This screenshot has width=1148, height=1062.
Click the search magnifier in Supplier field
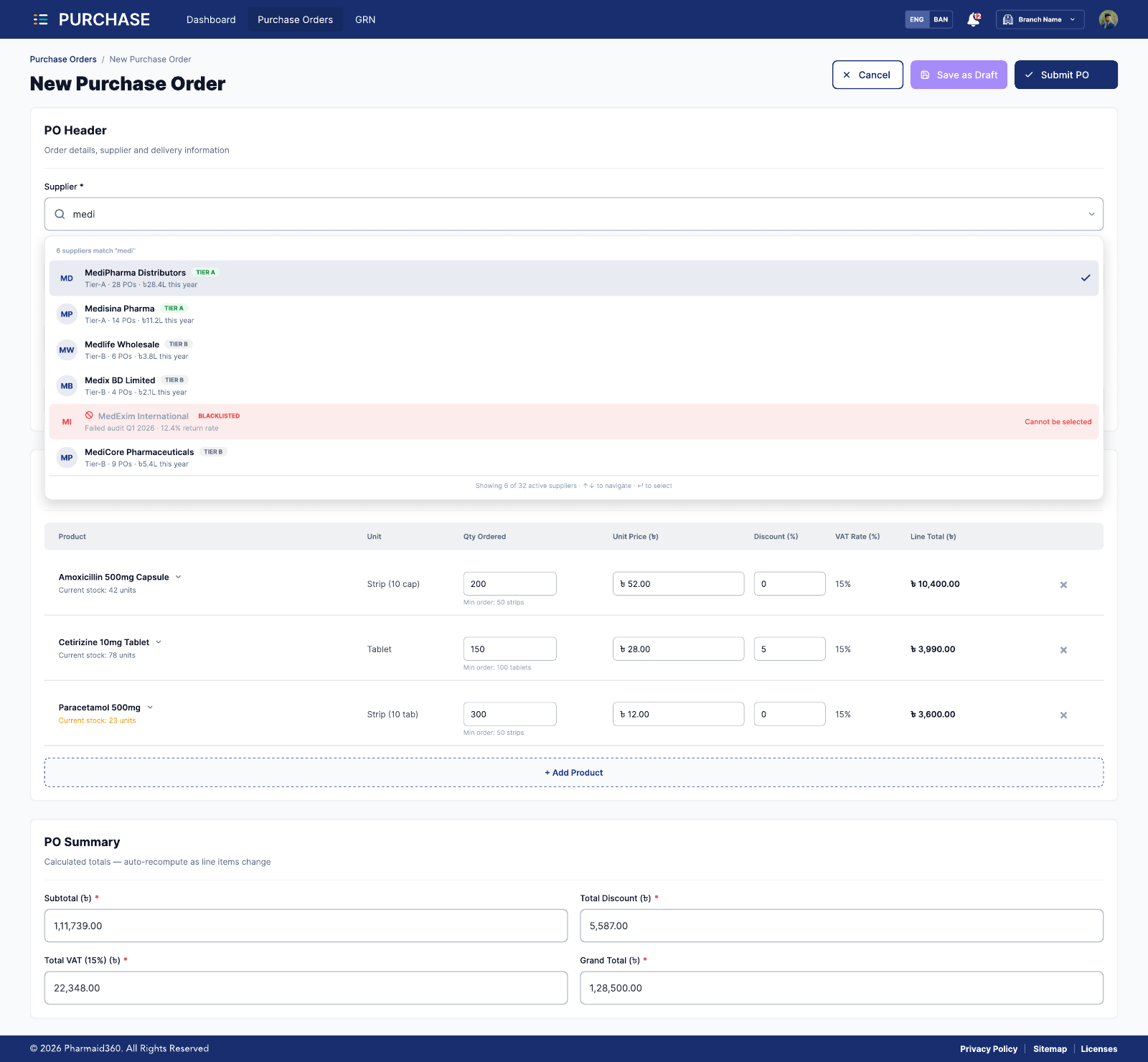(x=60, y=214)
